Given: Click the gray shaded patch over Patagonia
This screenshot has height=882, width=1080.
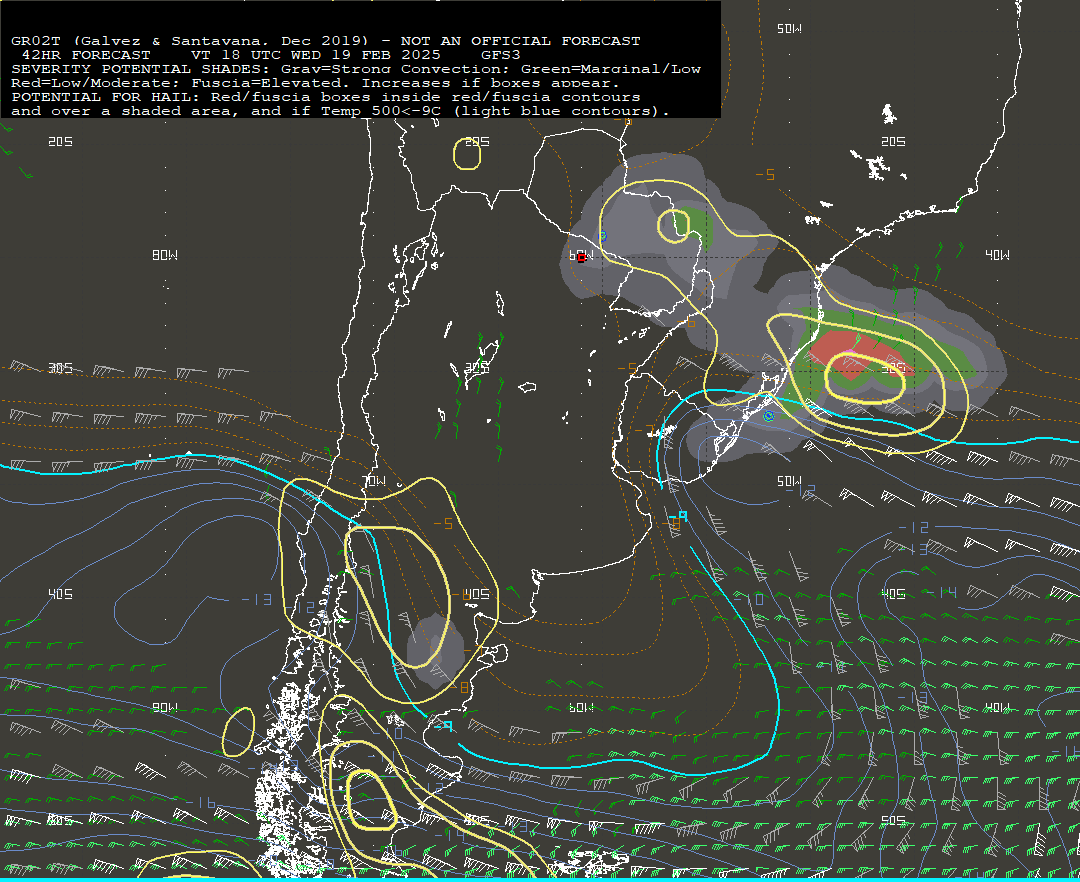Looking at the screenshot, I should point(435,651).
